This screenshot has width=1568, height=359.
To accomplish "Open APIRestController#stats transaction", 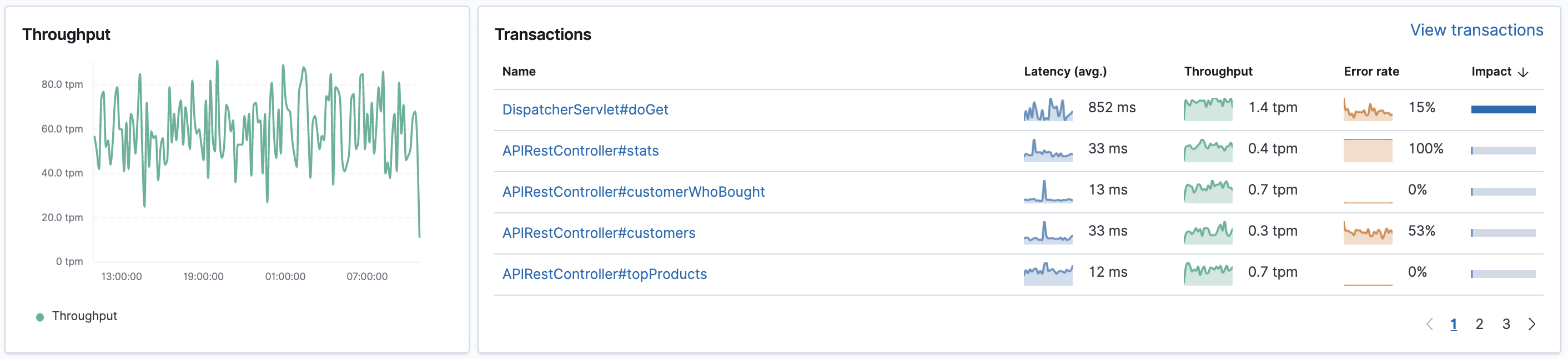I will (x=580, y=151).
